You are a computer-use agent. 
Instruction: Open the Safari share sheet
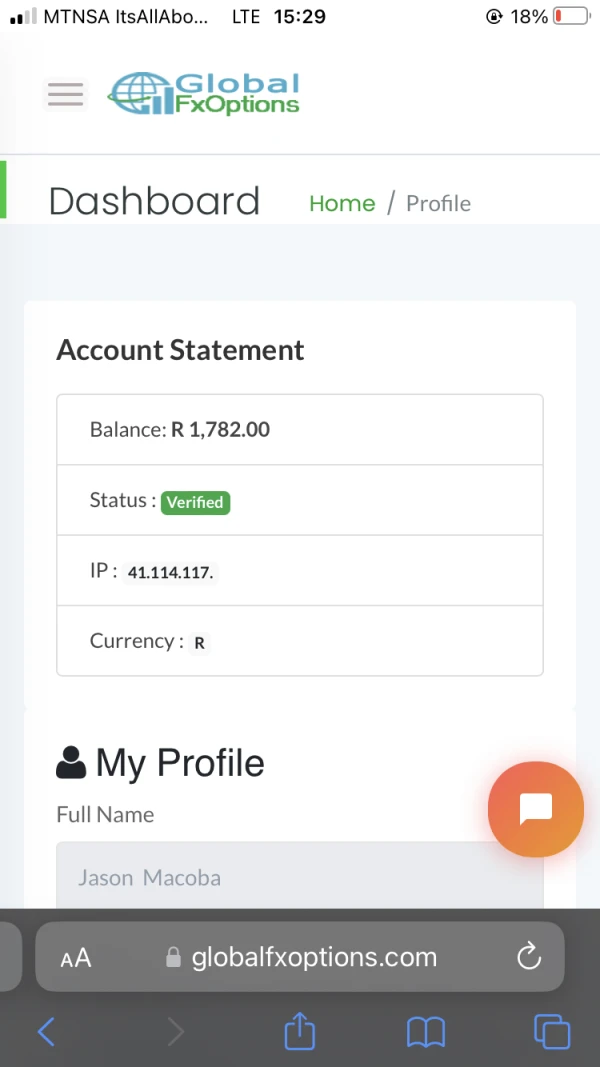pyautogui.click(x=300, y=1030)
